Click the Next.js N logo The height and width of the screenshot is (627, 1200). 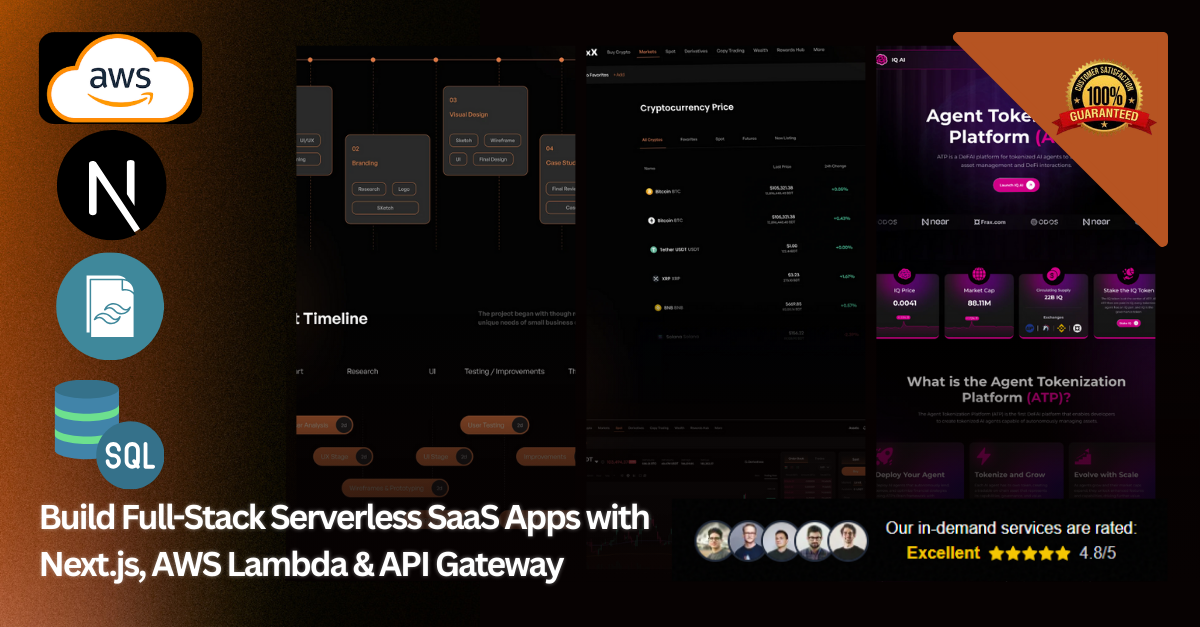111,185
